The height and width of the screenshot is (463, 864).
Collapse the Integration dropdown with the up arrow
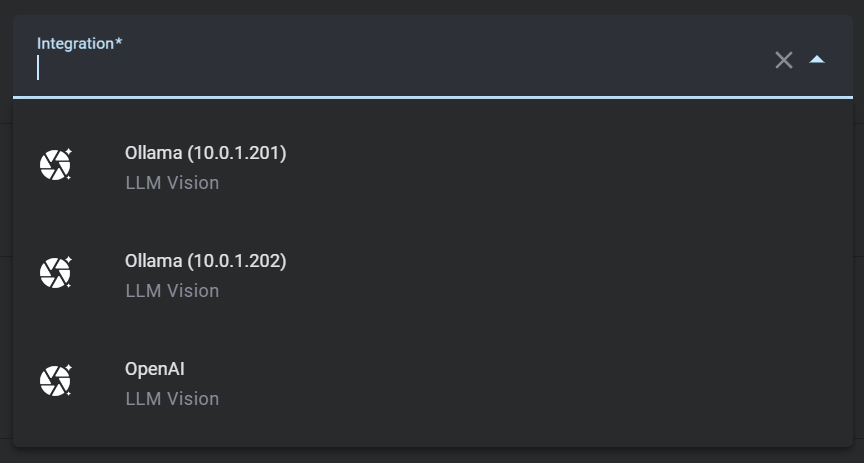click(817, 60)
